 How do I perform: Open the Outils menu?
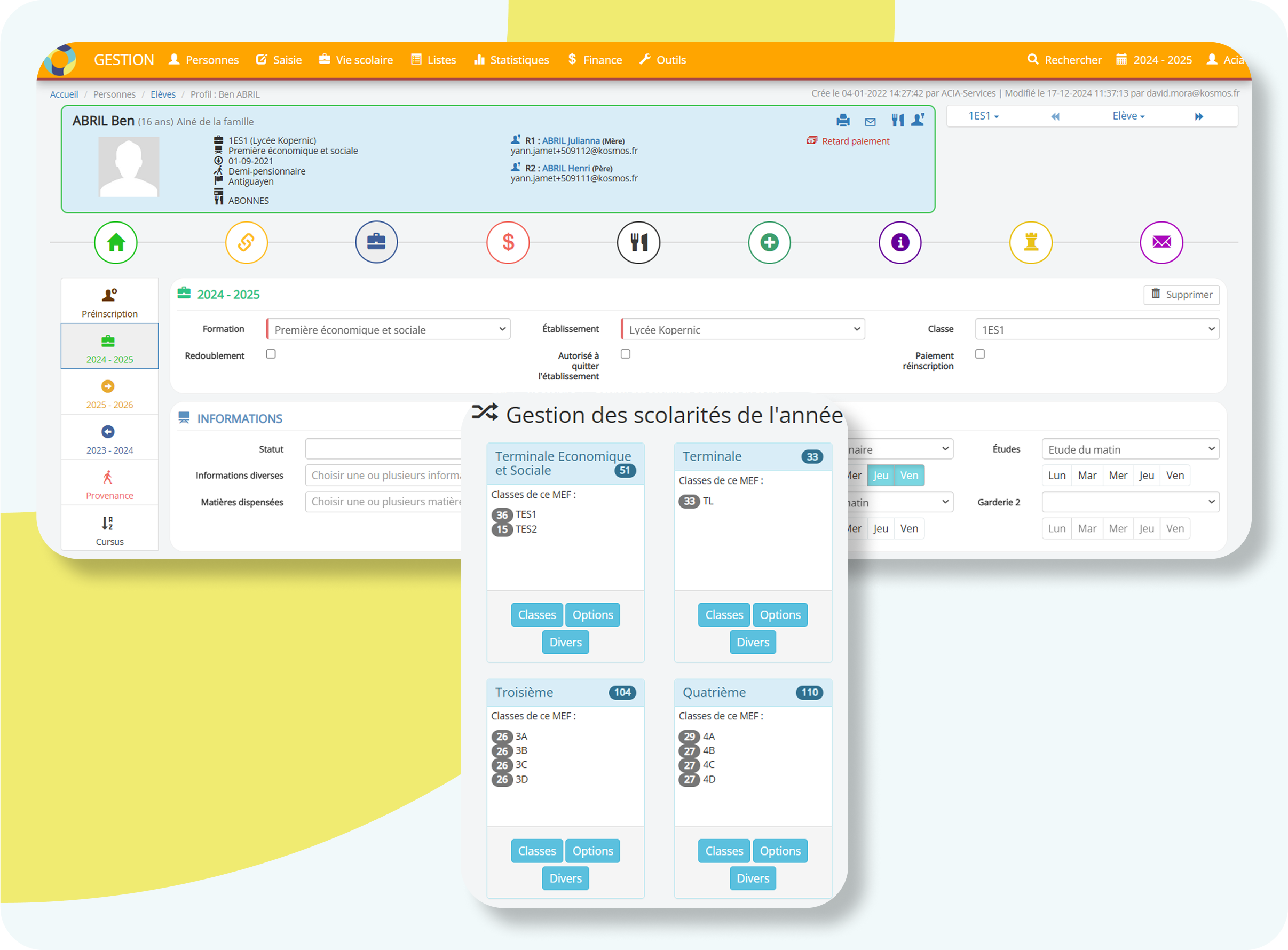click(663, 60)
